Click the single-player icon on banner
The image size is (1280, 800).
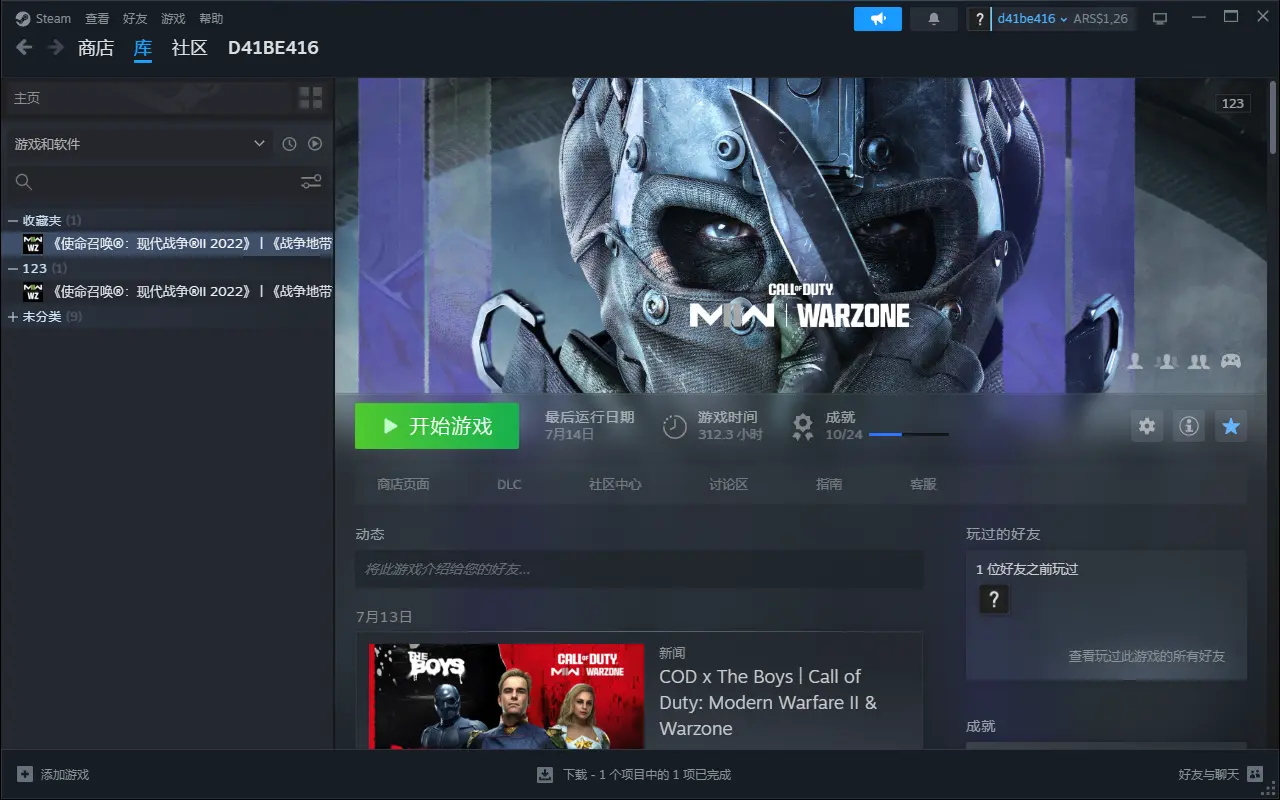[1135, 362]
